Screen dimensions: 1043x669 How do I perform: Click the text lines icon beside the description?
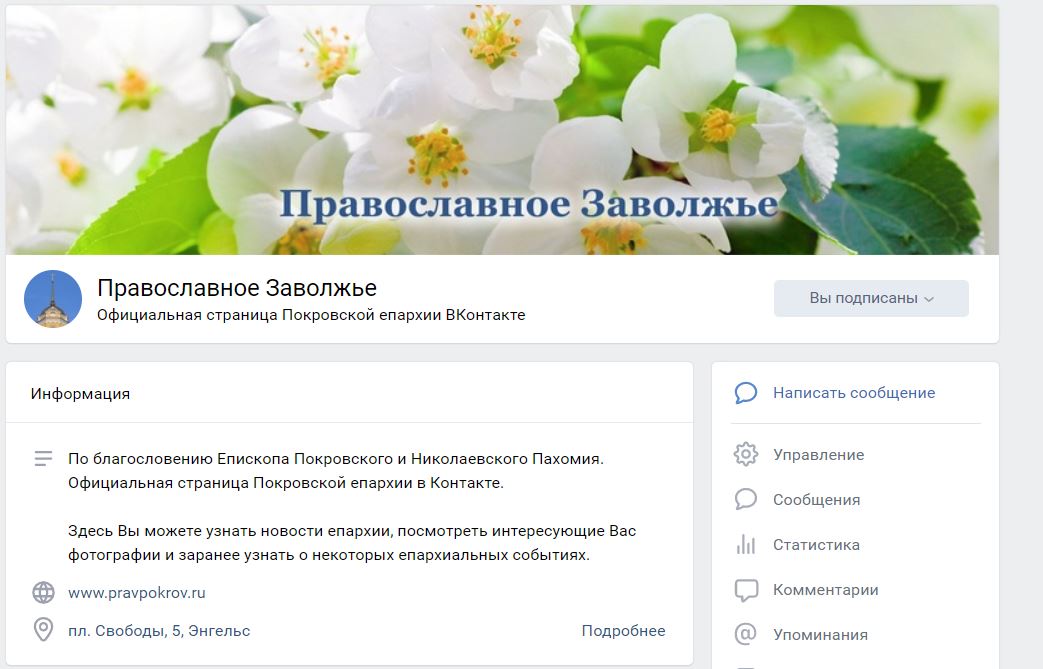click(43, 459)
